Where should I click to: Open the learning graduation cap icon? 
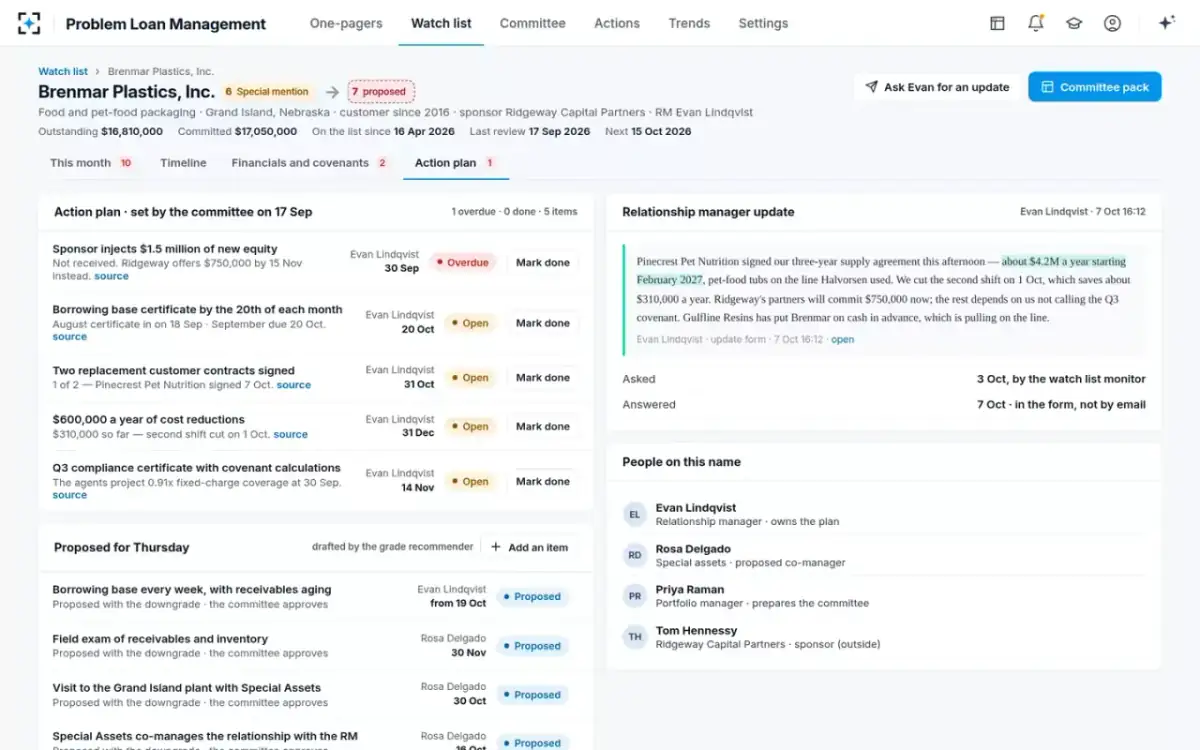pos(1074,23)
